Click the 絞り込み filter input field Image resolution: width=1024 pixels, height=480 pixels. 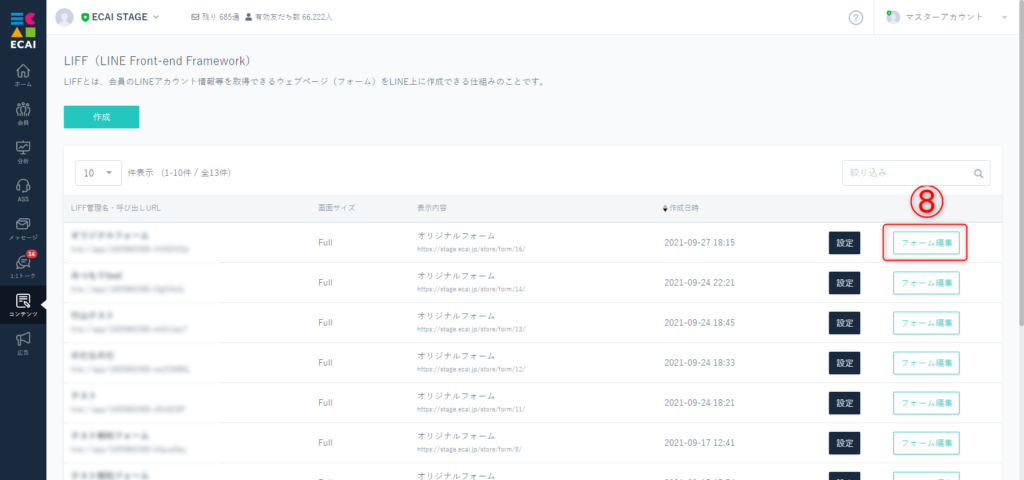916,173
